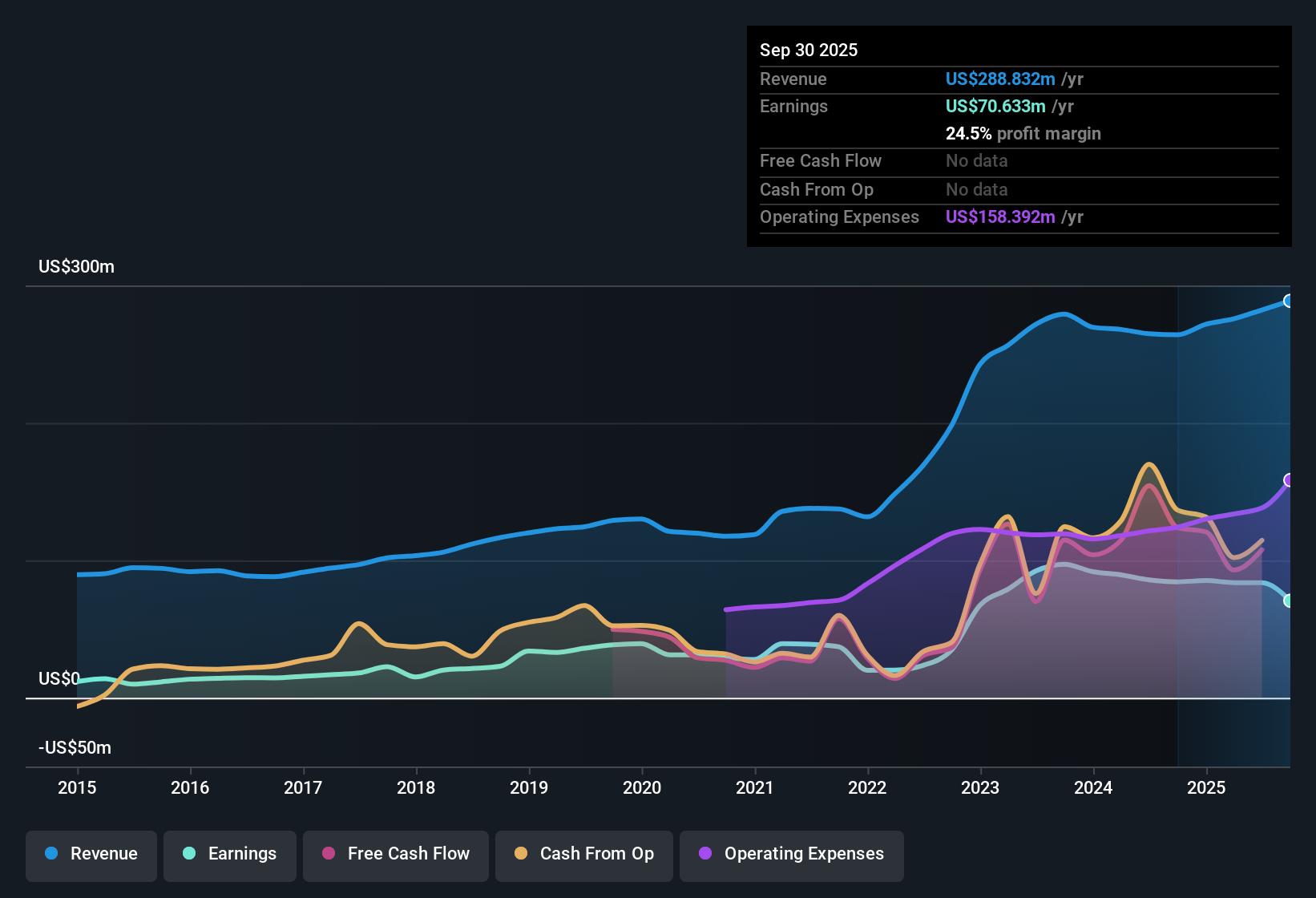Click the US$70.633m earnings value

click(995, 106)
